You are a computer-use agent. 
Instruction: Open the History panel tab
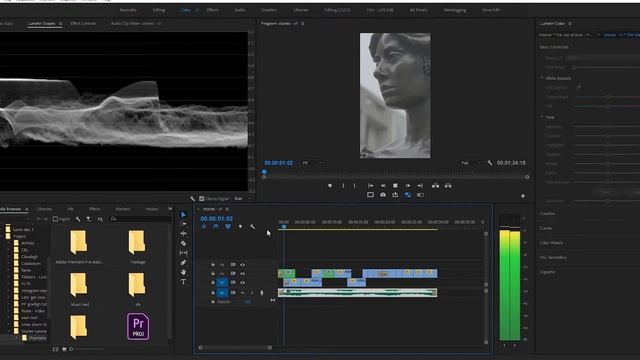tap(151, 209)
